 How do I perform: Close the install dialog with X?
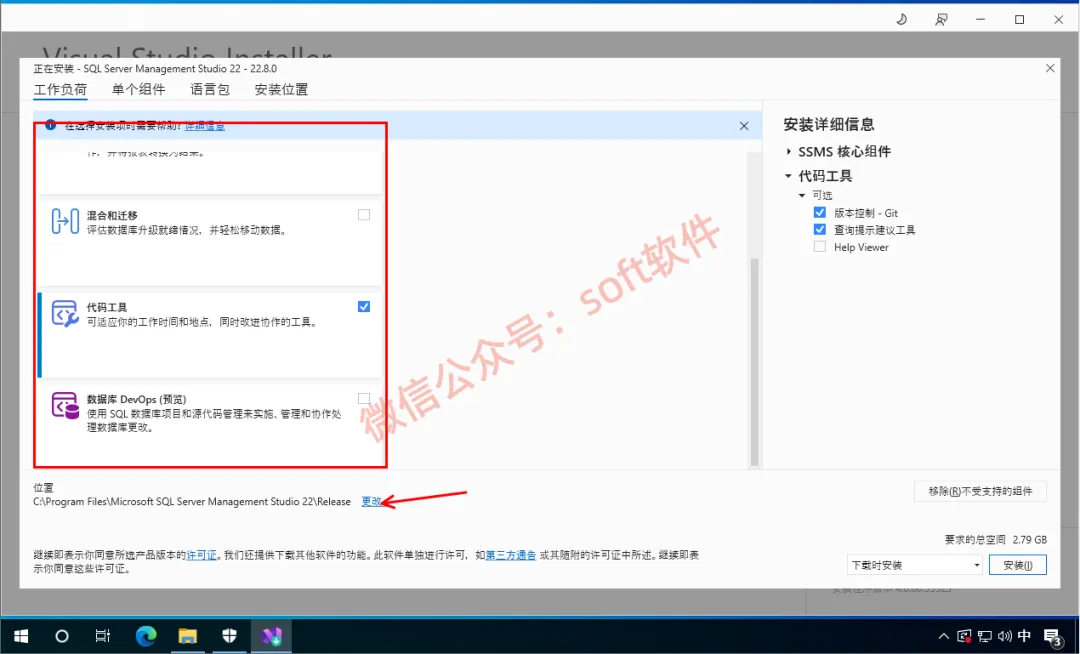pos(1050,68)
